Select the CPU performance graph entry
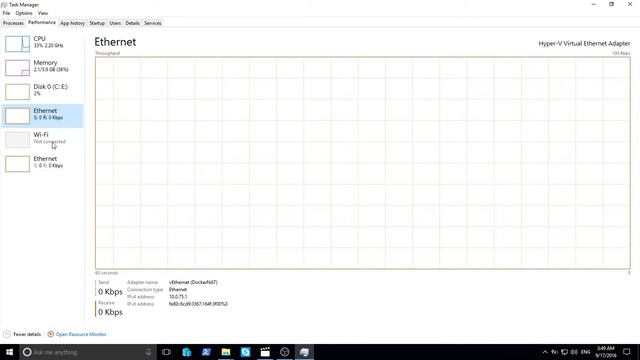 coord(42,44)
